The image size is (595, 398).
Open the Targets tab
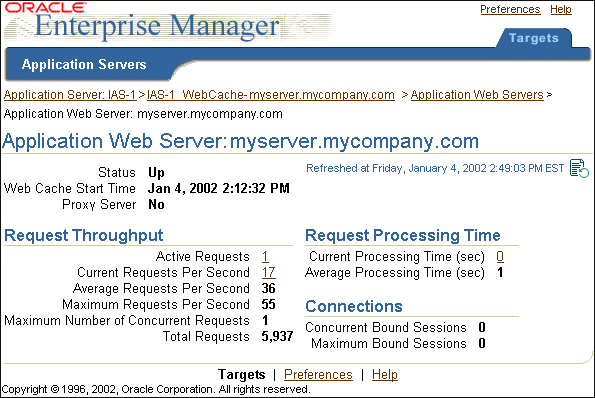(x=534, y=38)
